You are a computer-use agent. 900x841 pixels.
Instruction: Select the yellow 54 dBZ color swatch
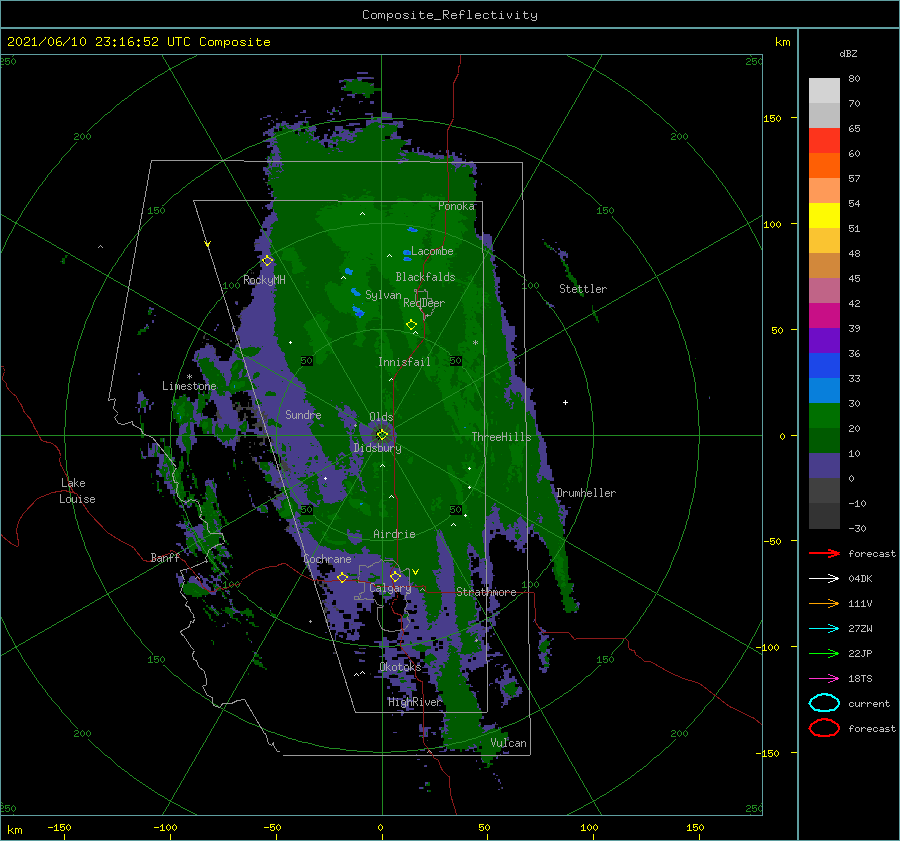tap(824, 216)
